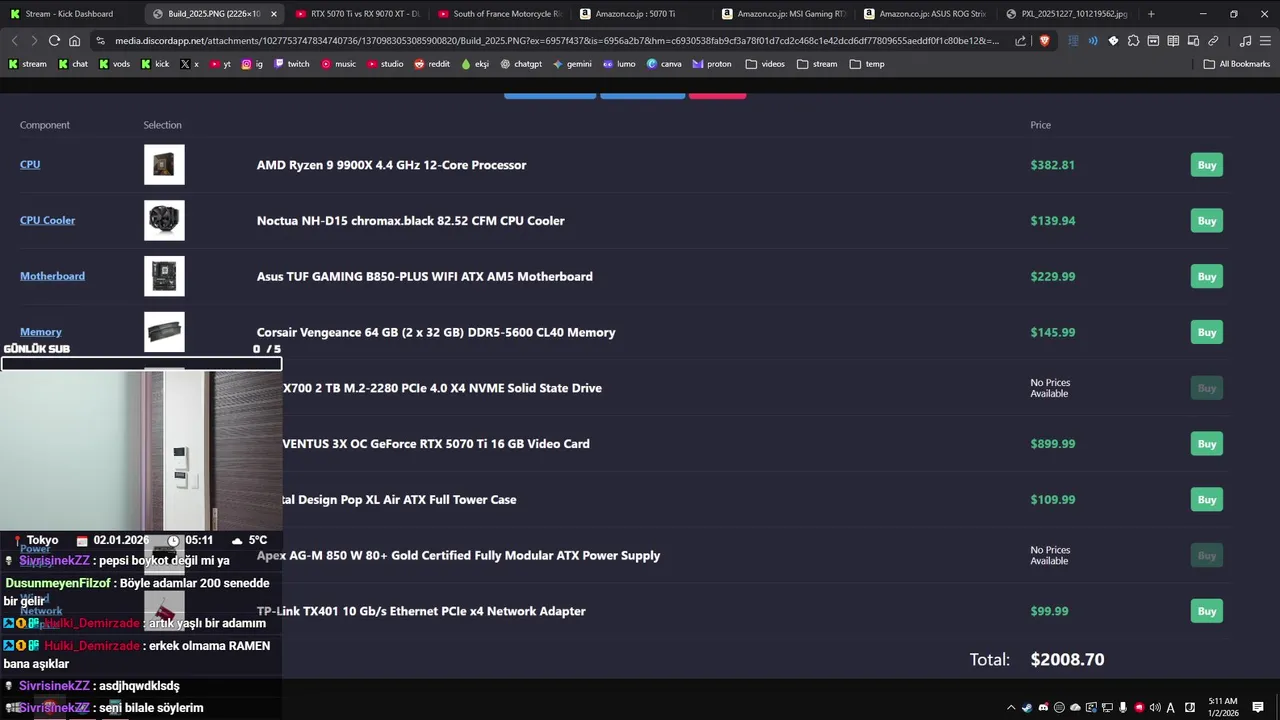Click Buy for the Pop XL Air case
The height and width of the screenshot is (720, 1280).
1207,500
